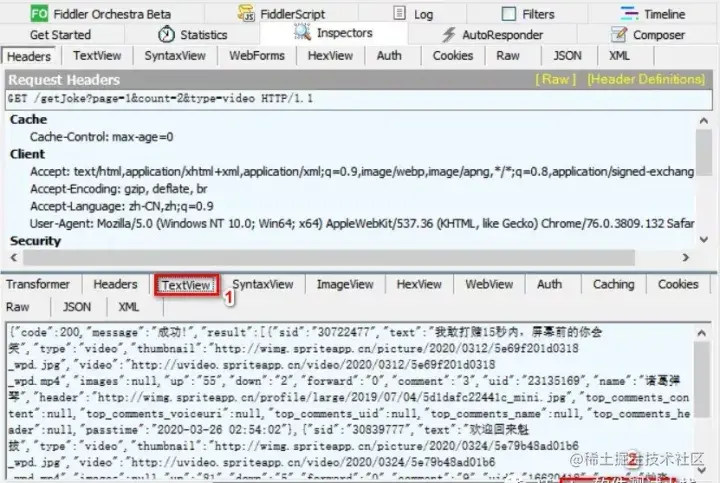The image size is (720, 483).
Task: Click the request headers scroll up arrow
Action: pyautogui.click(x=703, y=120)
